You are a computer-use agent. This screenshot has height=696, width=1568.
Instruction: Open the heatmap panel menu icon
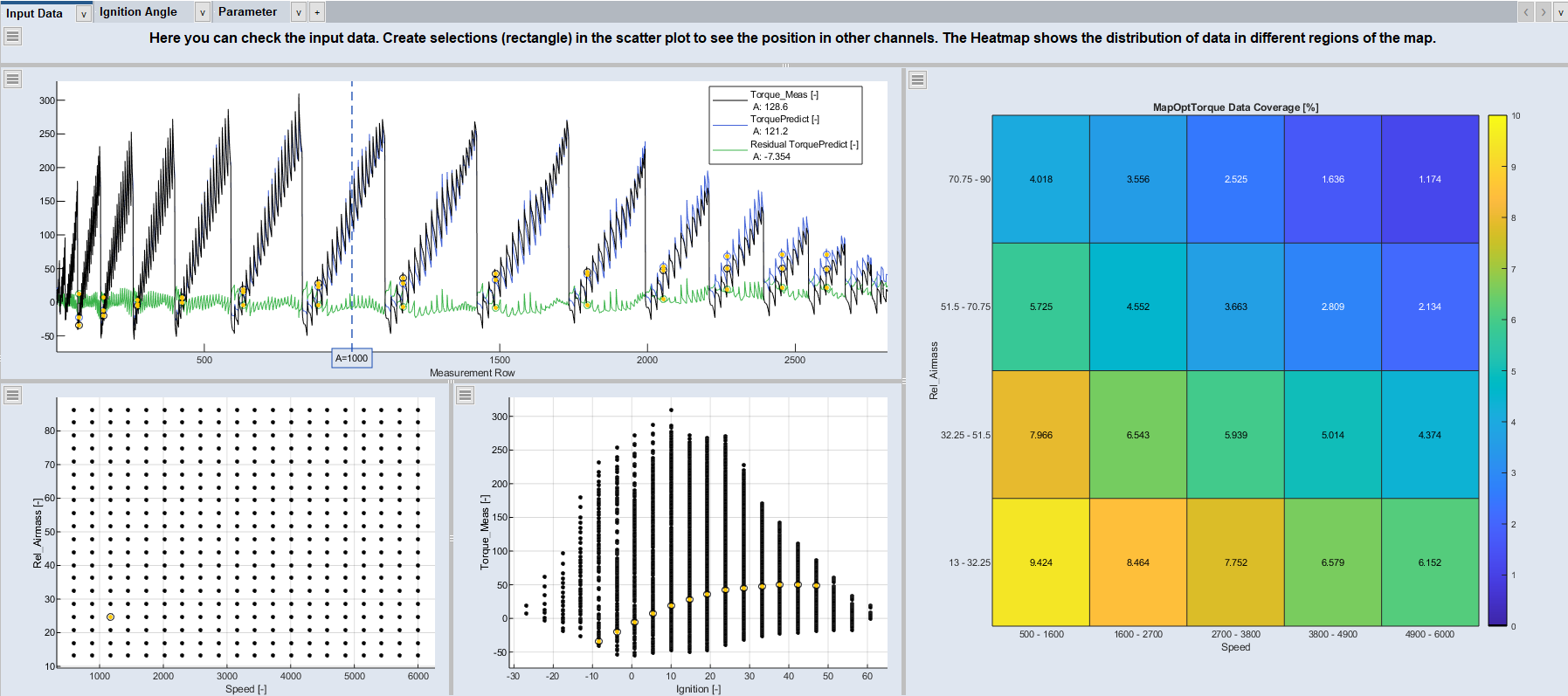point(917,80)
